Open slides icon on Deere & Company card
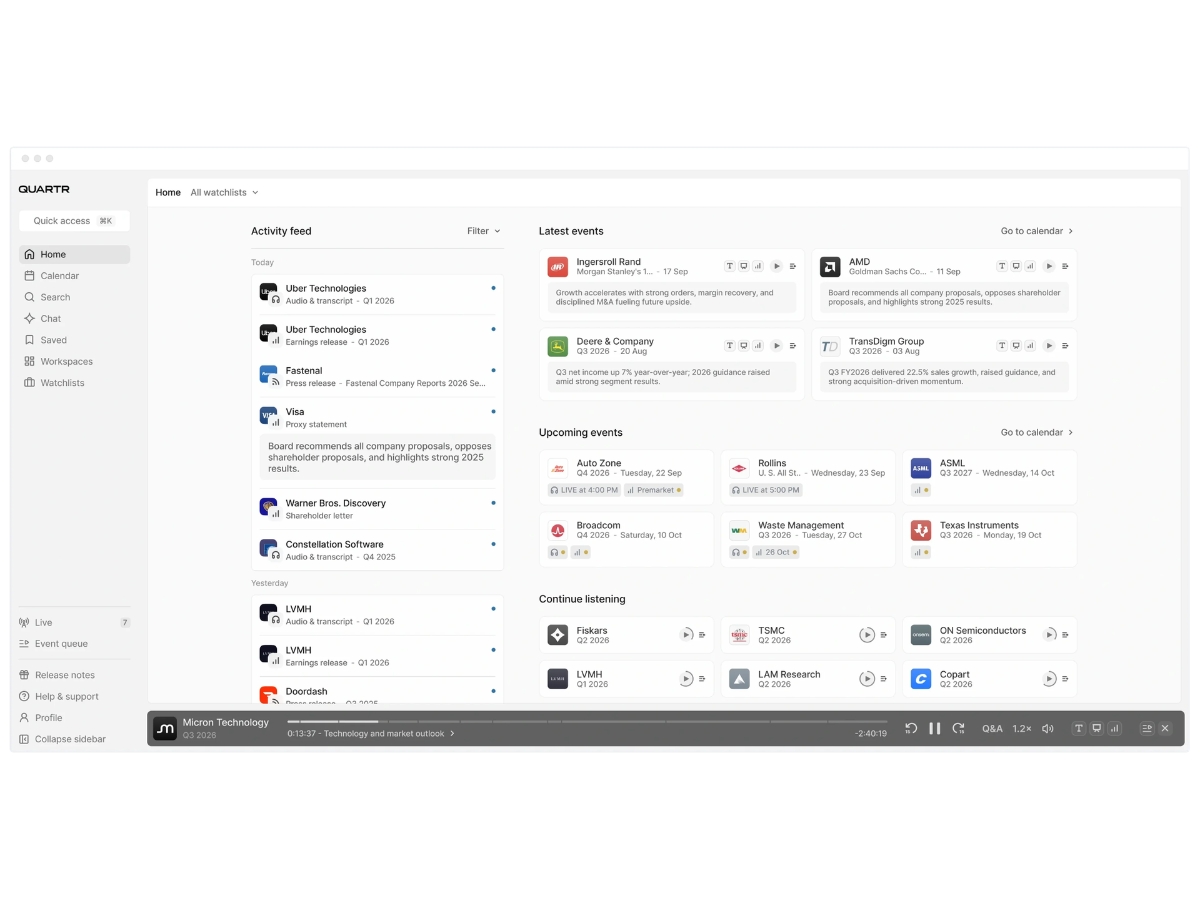This screenshot has width=1200, height=900. (x=744, y=345)
